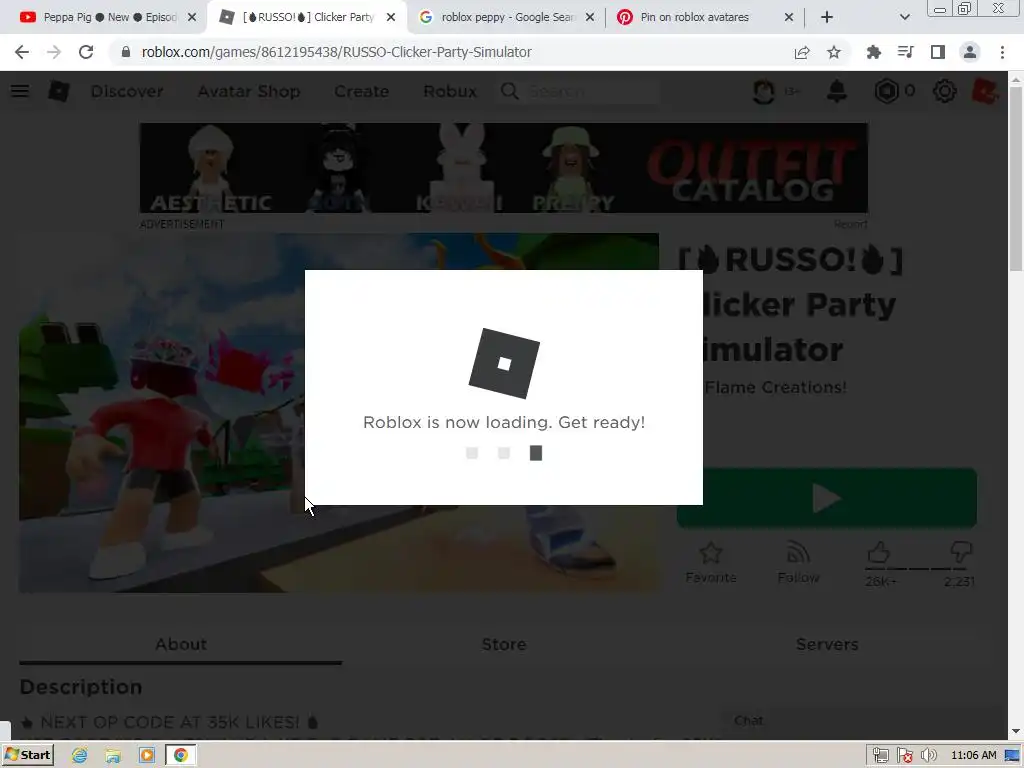
Task: Open the Robux balance icon
Action: (887, 91)
